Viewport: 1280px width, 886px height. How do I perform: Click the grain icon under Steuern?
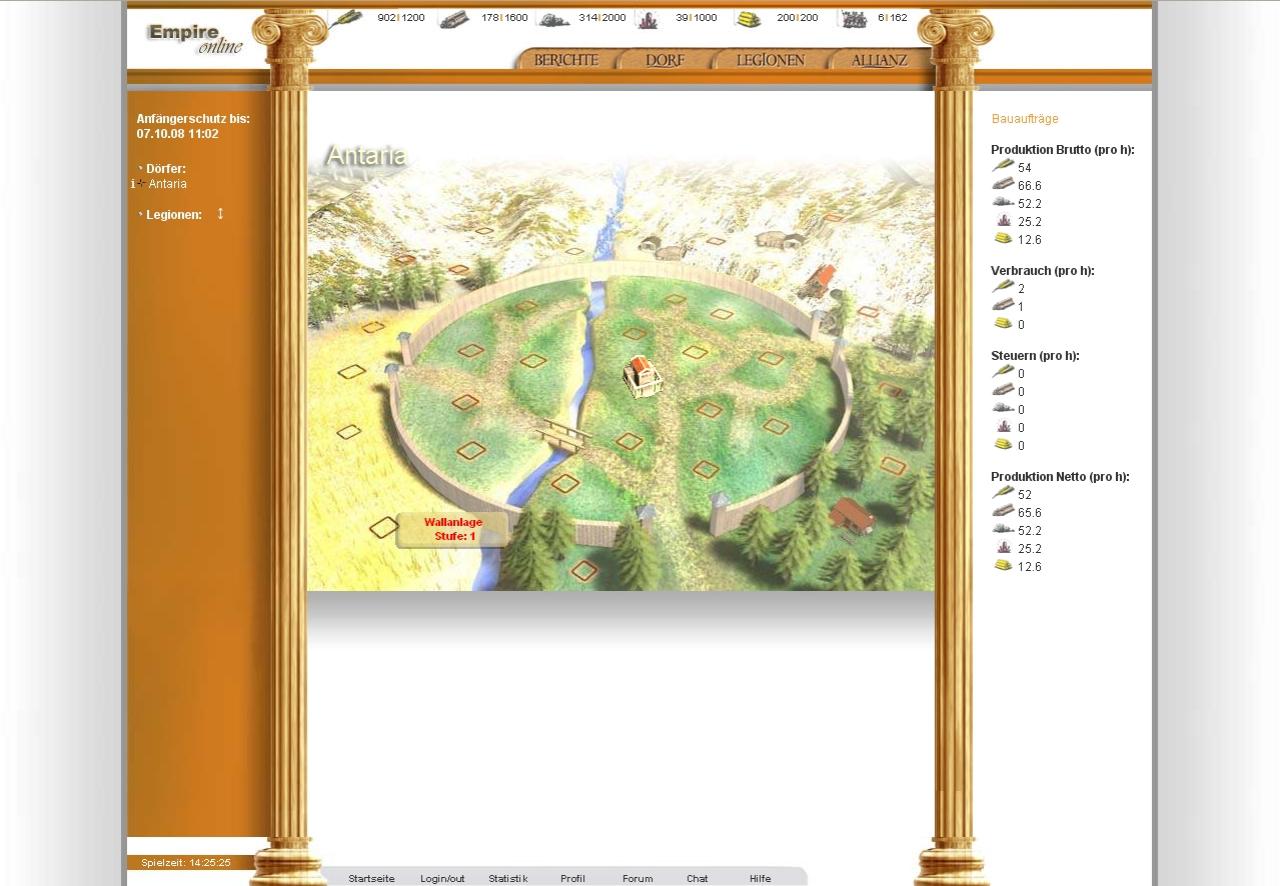[1003, 372]
